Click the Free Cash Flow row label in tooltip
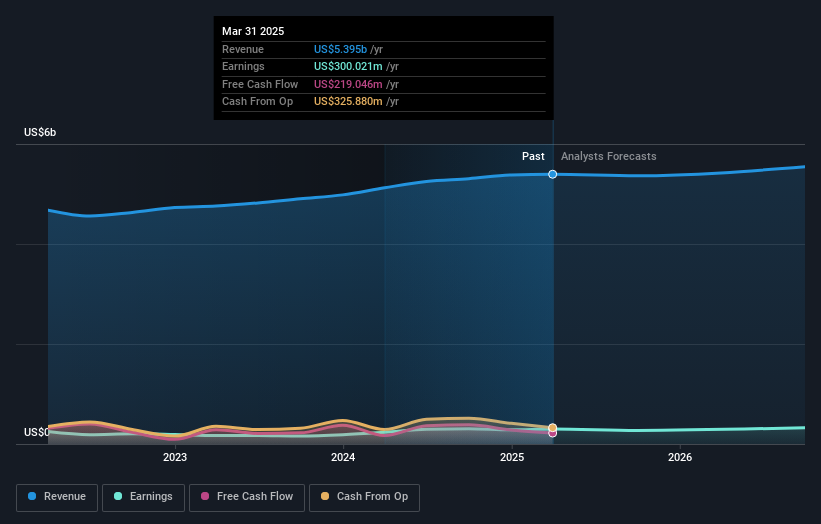This screenshot has width=821, height=524. tap(260, 84)
